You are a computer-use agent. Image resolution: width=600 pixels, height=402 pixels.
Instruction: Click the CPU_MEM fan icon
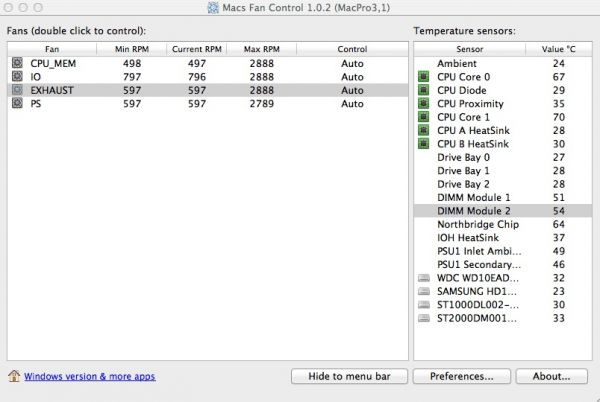point(16,62)
